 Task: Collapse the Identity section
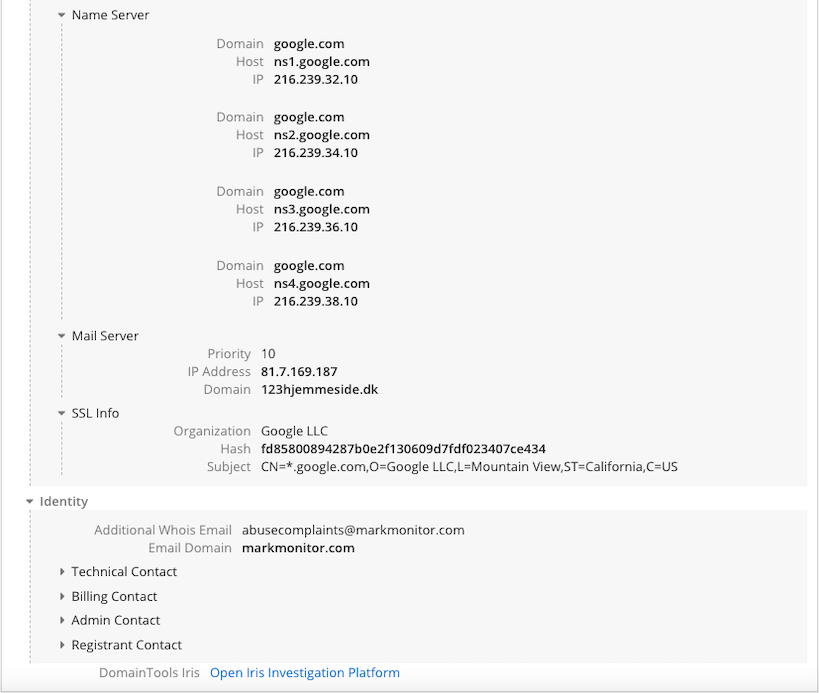pyautogui.click(x=30, y=502)
